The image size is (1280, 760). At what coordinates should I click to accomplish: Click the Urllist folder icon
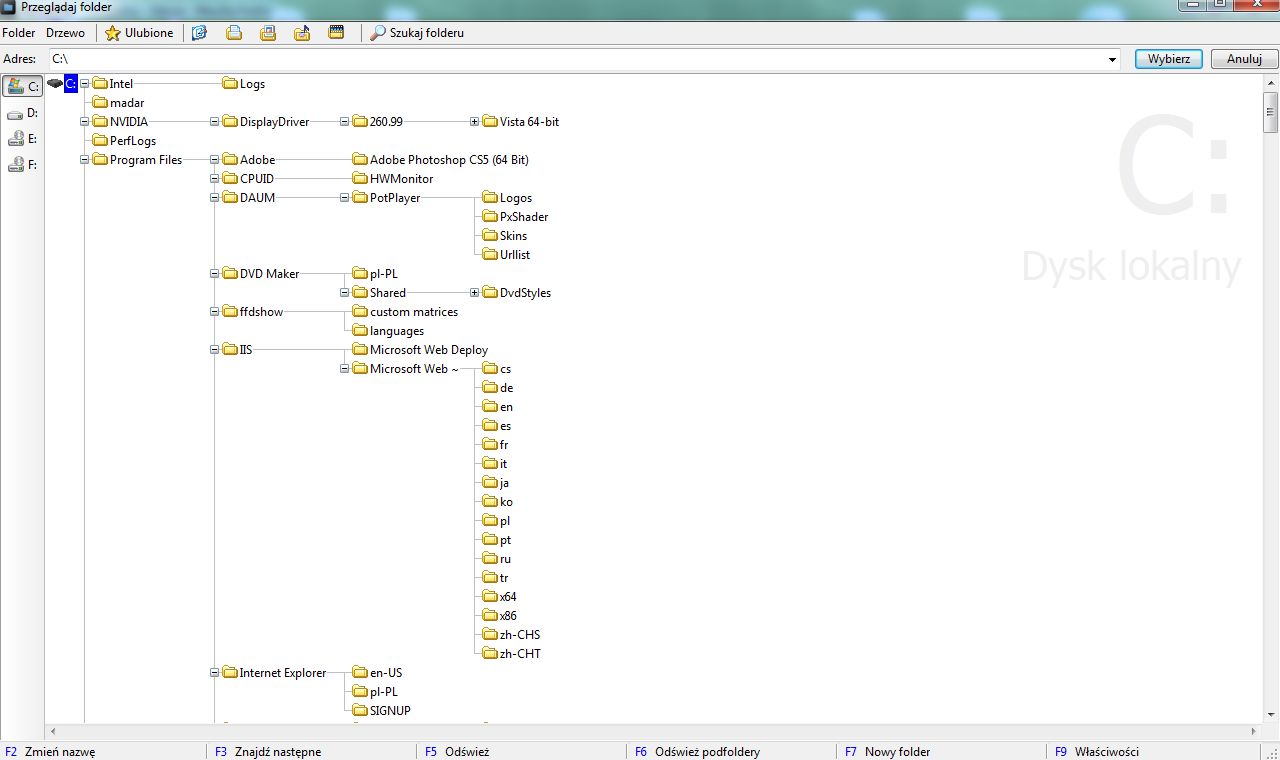point(490,255)
